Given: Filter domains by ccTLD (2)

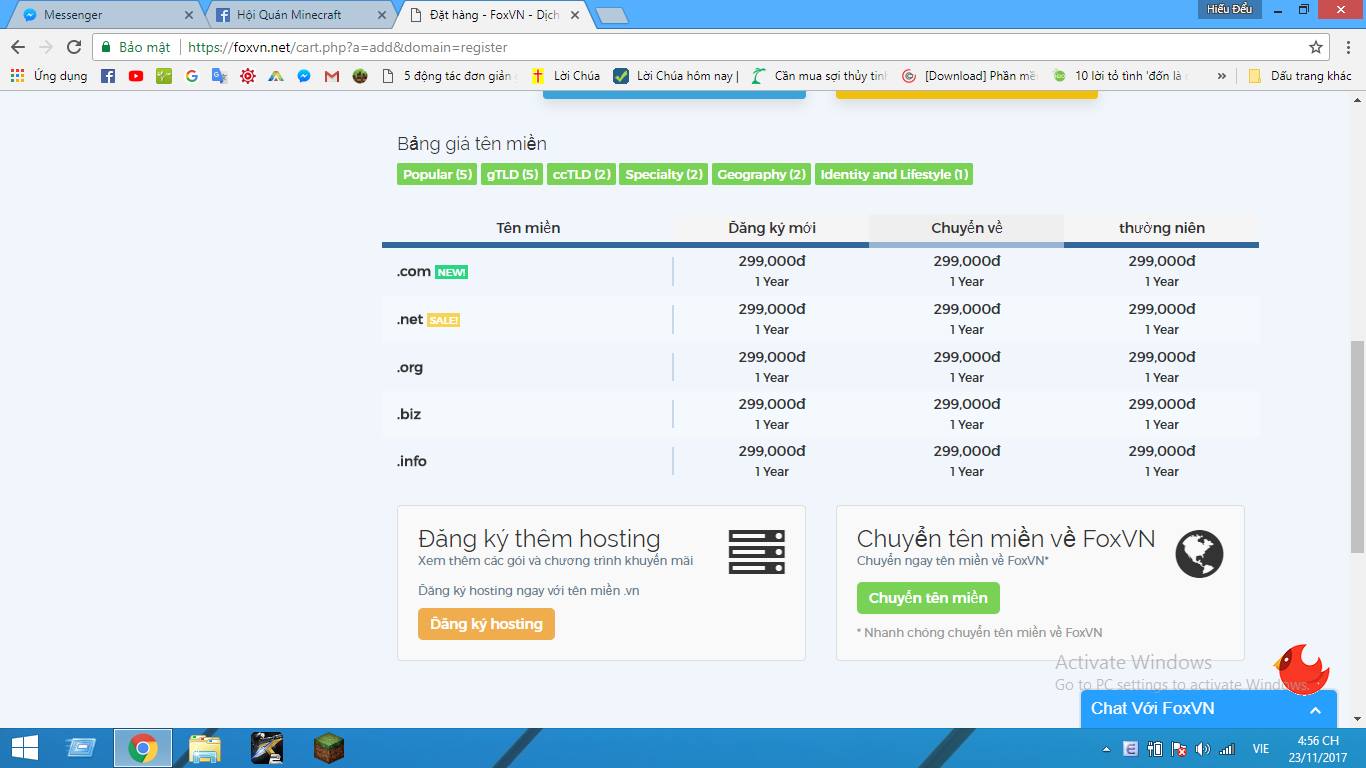Looking at the screenshot, I should click(x=581, y=175).
